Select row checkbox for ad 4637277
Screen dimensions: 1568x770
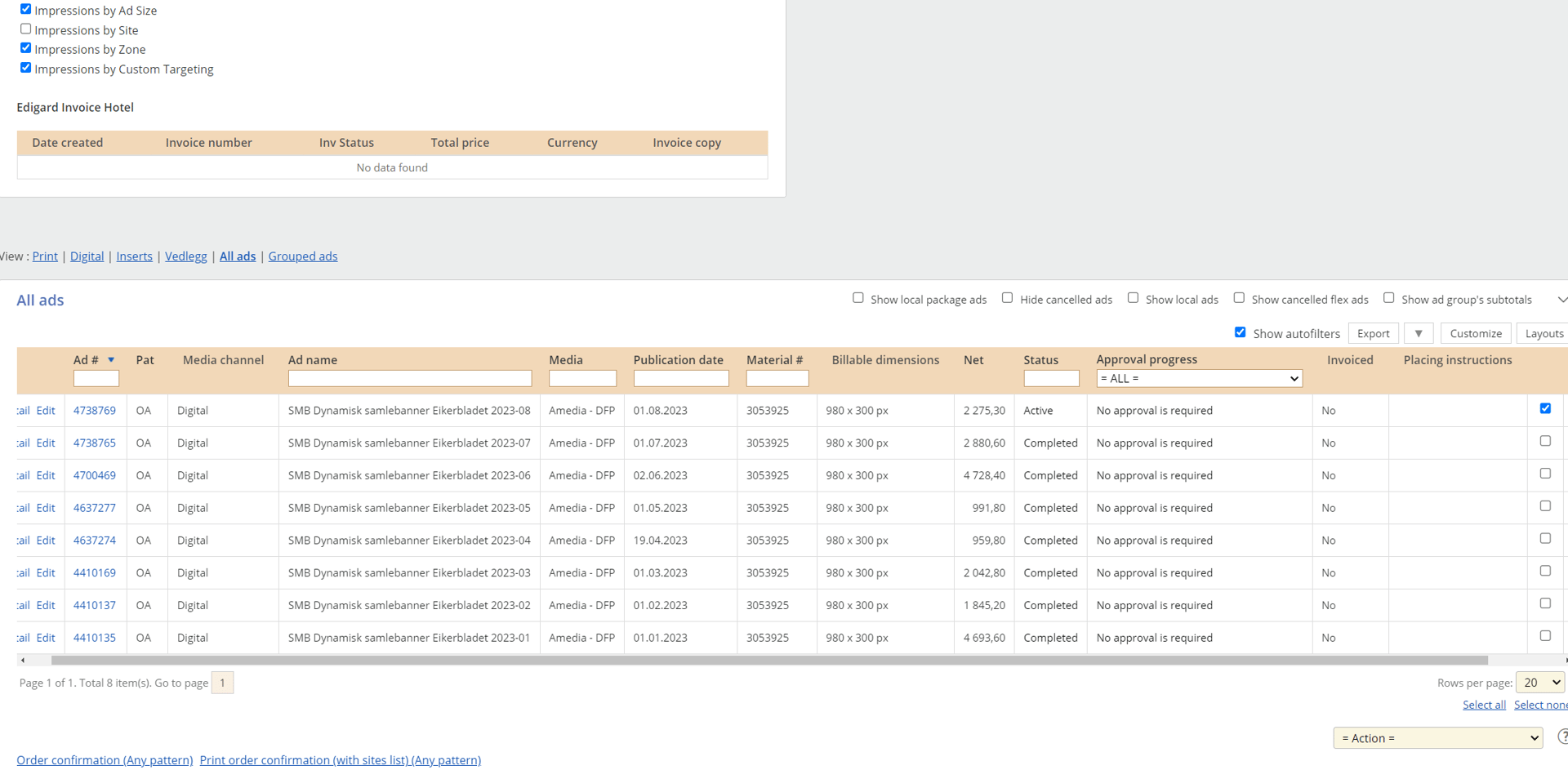point(1545,506)
